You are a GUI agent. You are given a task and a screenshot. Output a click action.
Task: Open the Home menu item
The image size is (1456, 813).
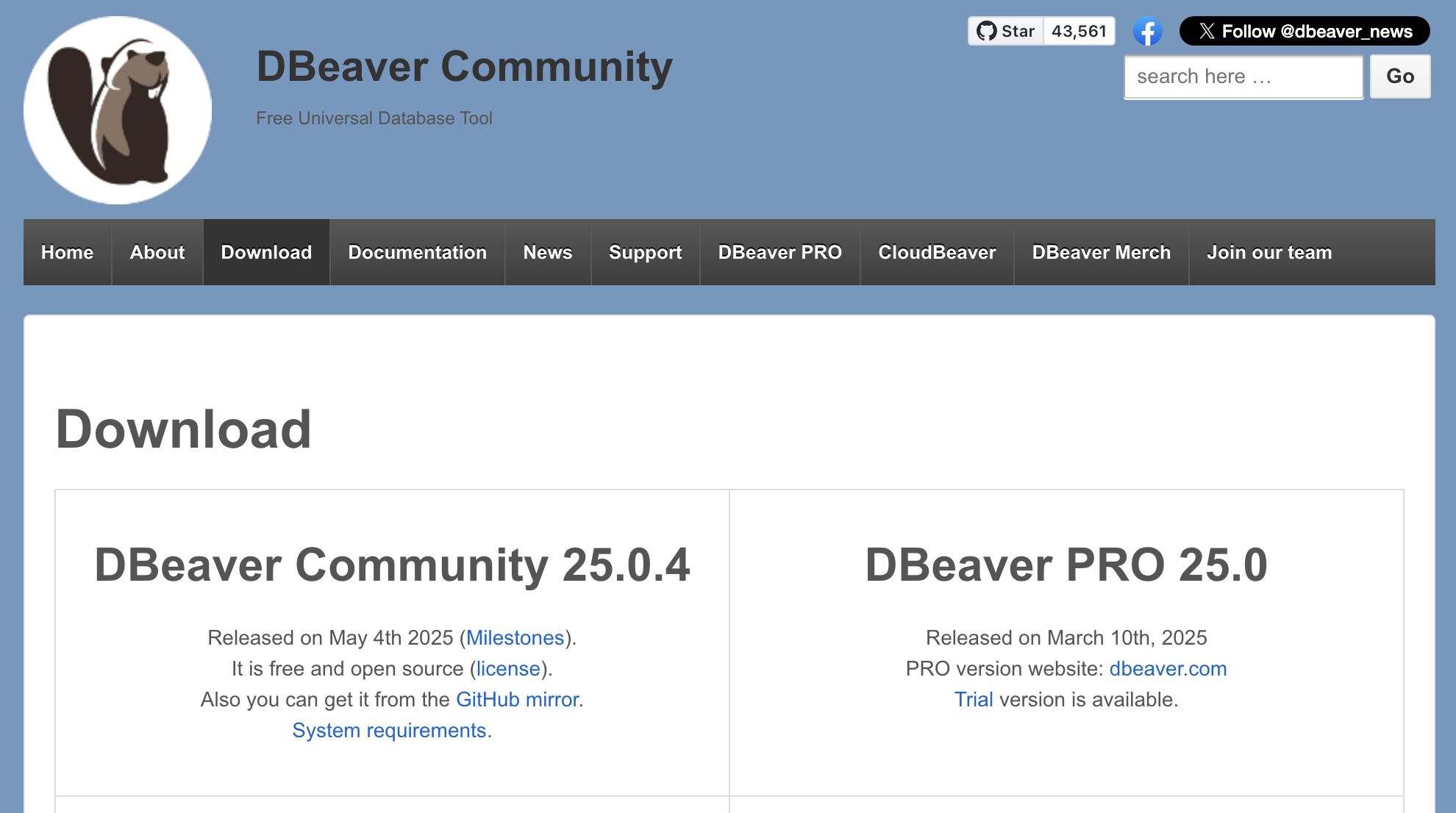coord(67,252)
